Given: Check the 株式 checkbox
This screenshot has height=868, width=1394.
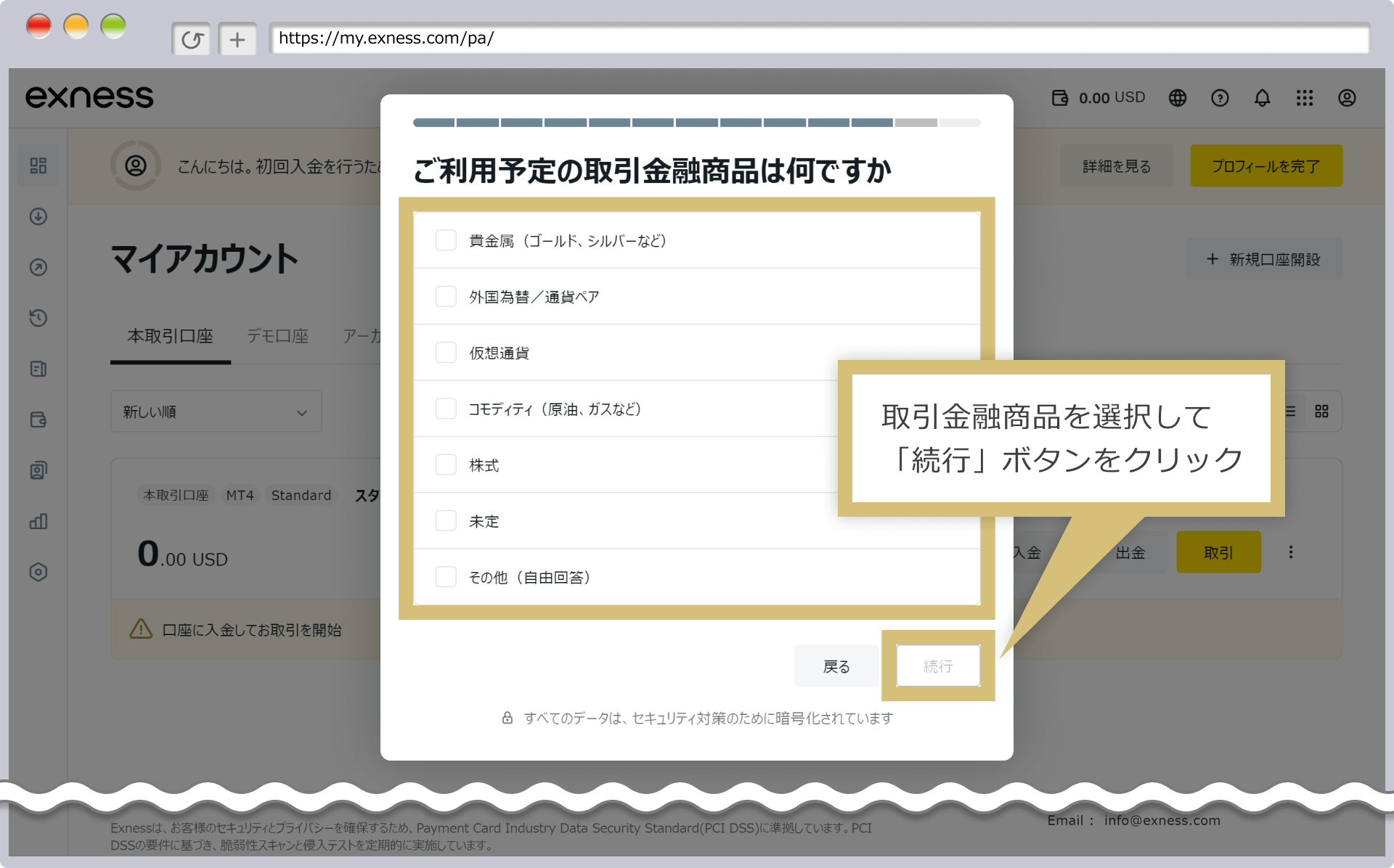Looking at the screenshot, I should point(446,464).
